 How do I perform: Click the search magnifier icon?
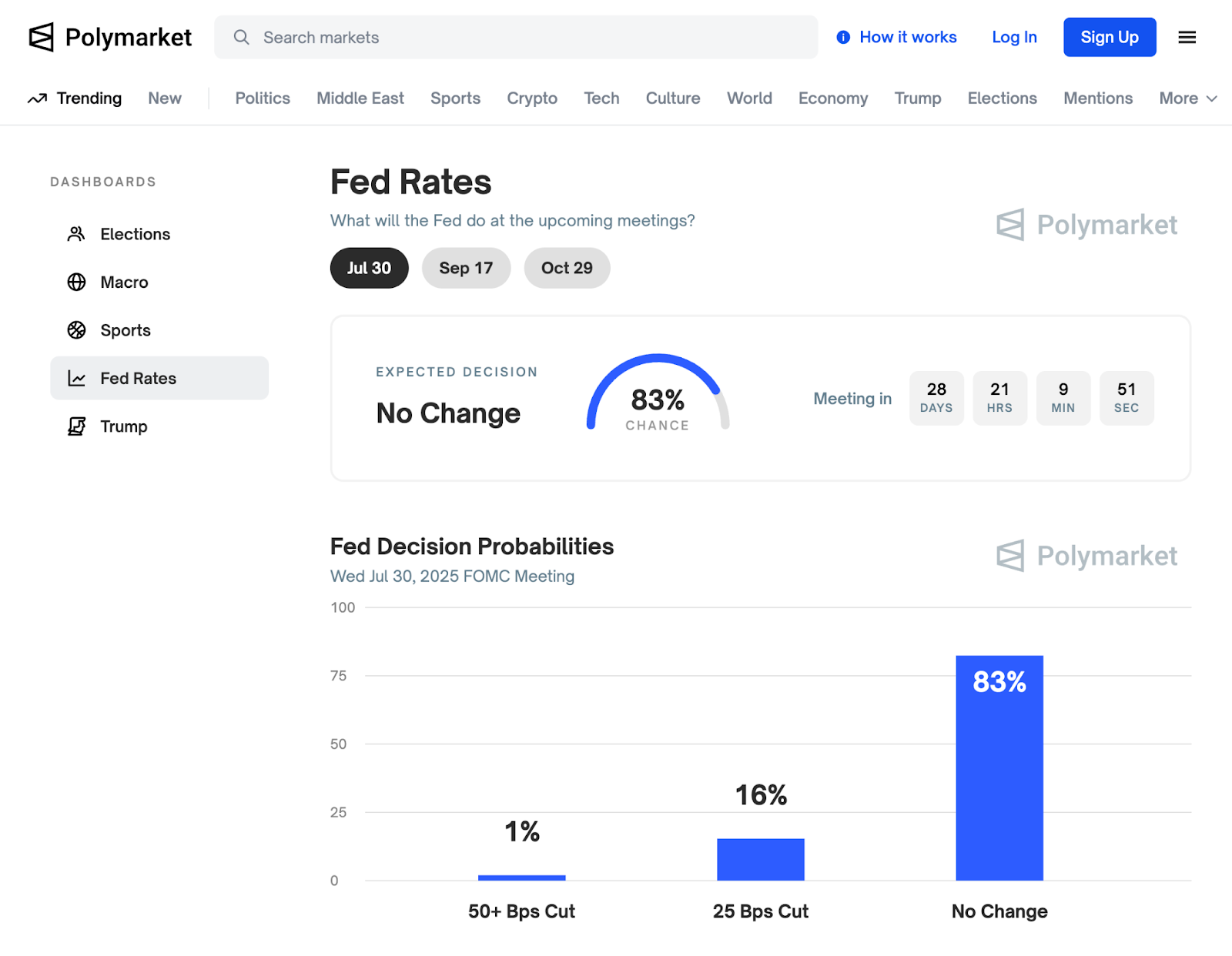242,37
